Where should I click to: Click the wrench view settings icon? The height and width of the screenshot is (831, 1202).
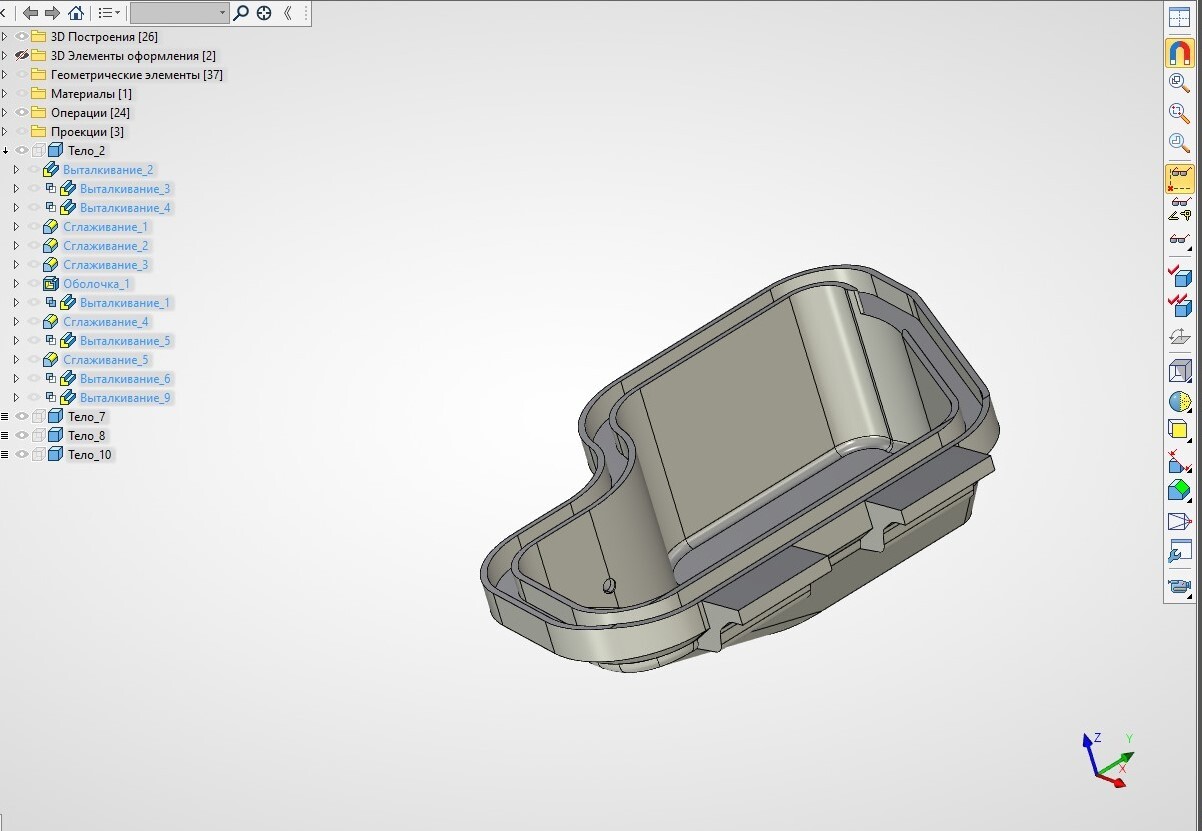(1180, 551)
